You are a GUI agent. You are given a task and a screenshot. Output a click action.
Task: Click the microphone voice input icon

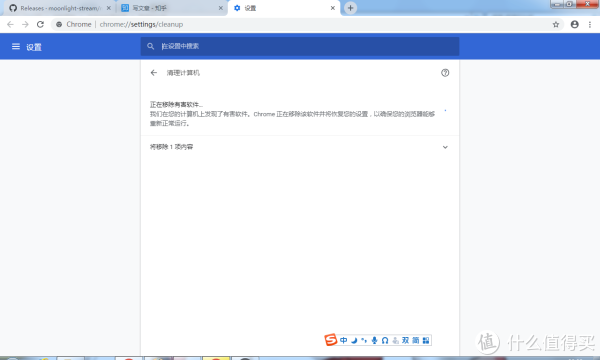375,340
